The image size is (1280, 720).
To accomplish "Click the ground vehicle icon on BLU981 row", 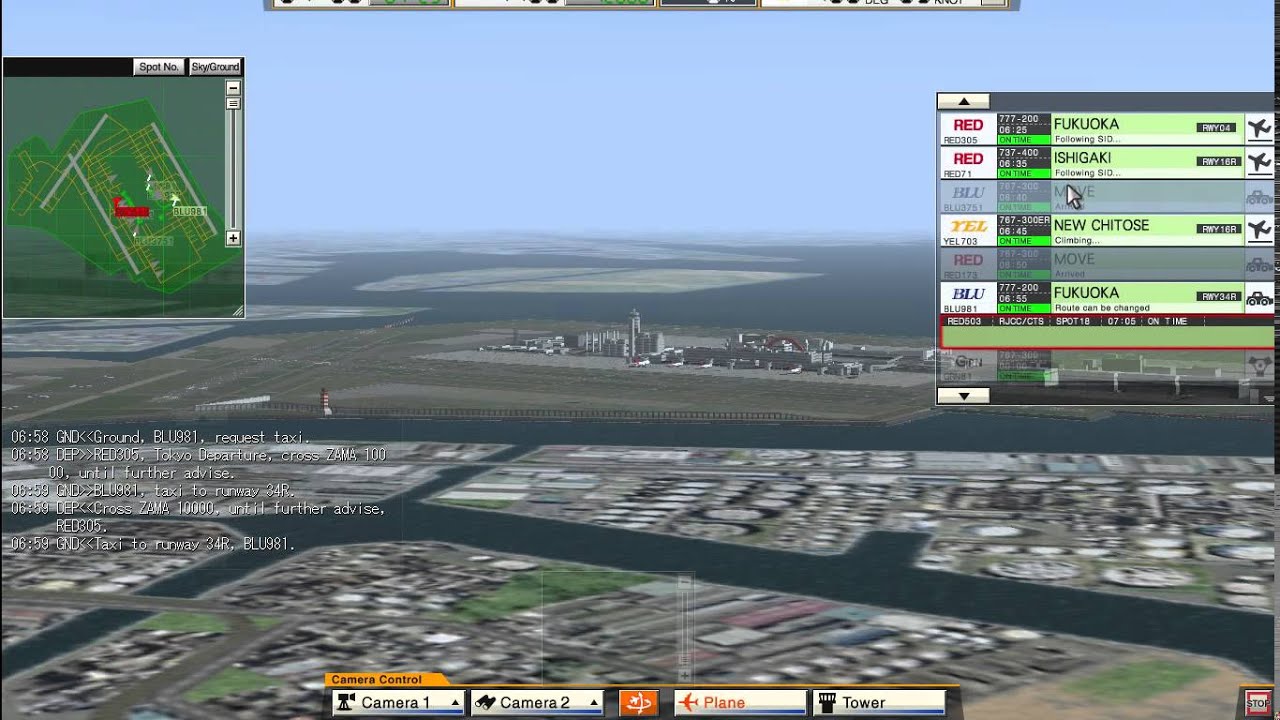I will 1259,298.
